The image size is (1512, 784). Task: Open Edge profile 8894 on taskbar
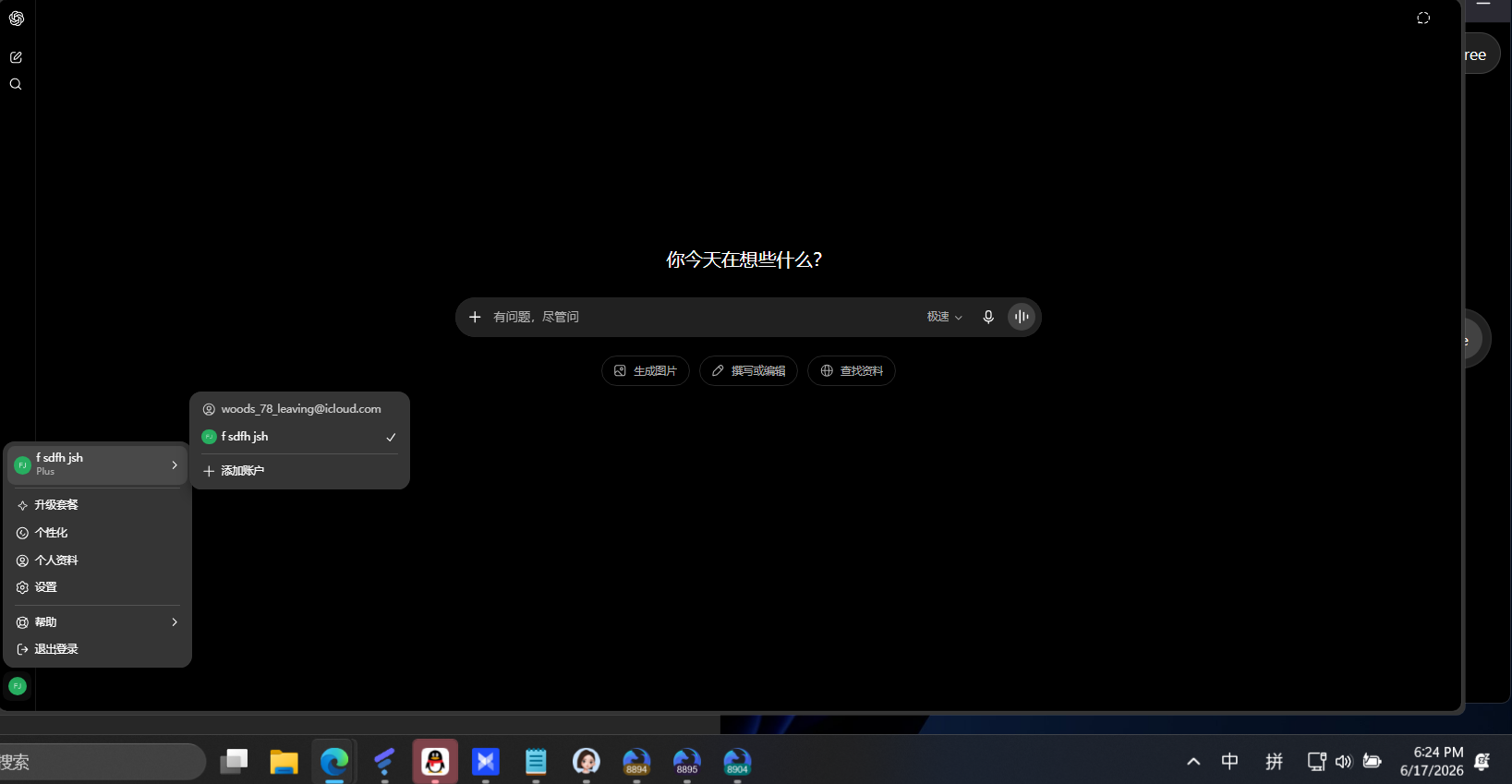point(636,762)
